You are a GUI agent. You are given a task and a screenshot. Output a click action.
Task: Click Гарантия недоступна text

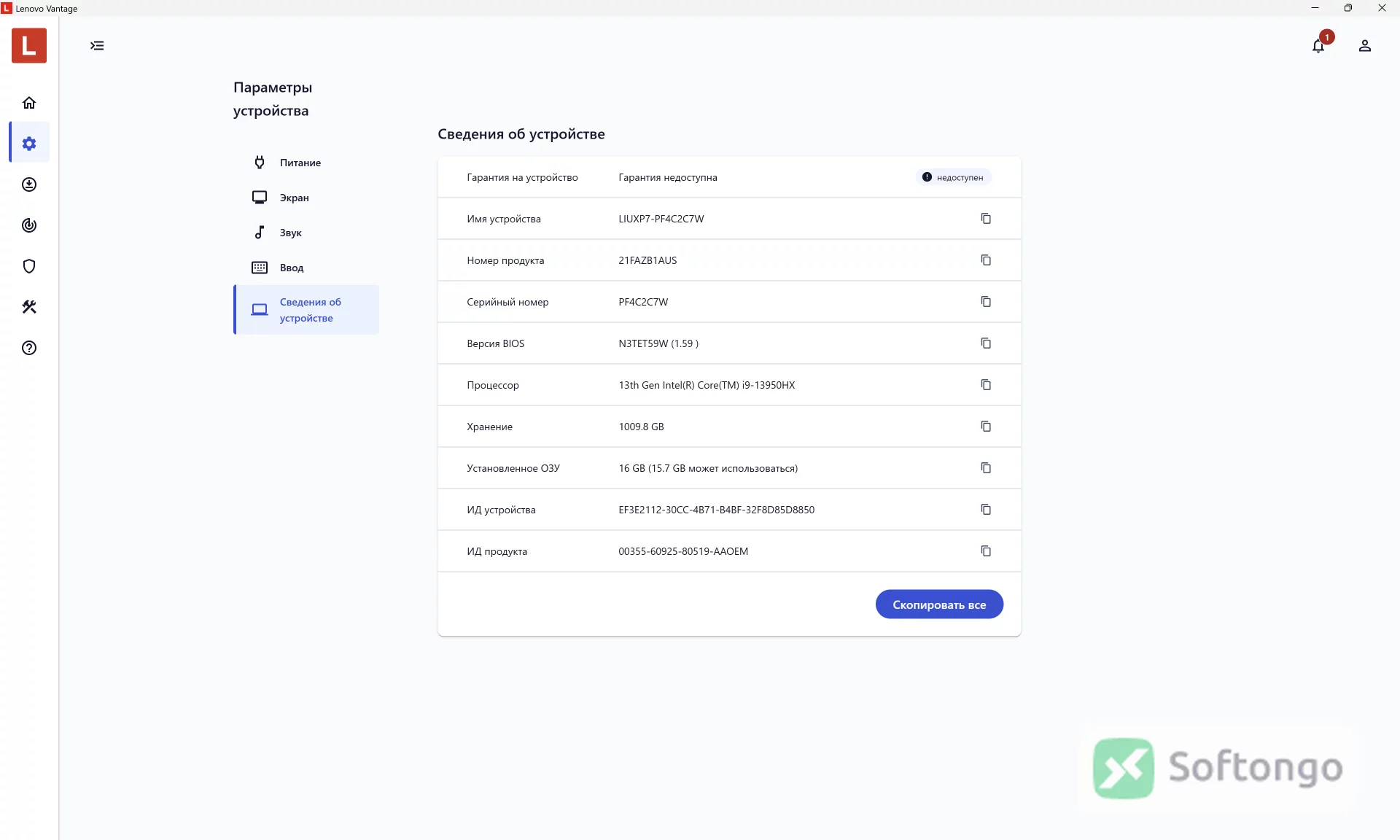click(668, 177)
